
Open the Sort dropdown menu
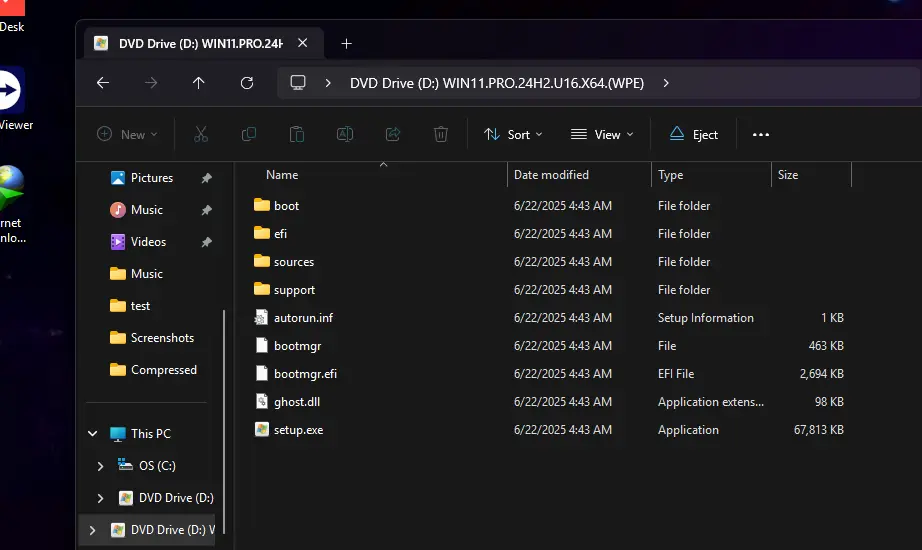513,134
